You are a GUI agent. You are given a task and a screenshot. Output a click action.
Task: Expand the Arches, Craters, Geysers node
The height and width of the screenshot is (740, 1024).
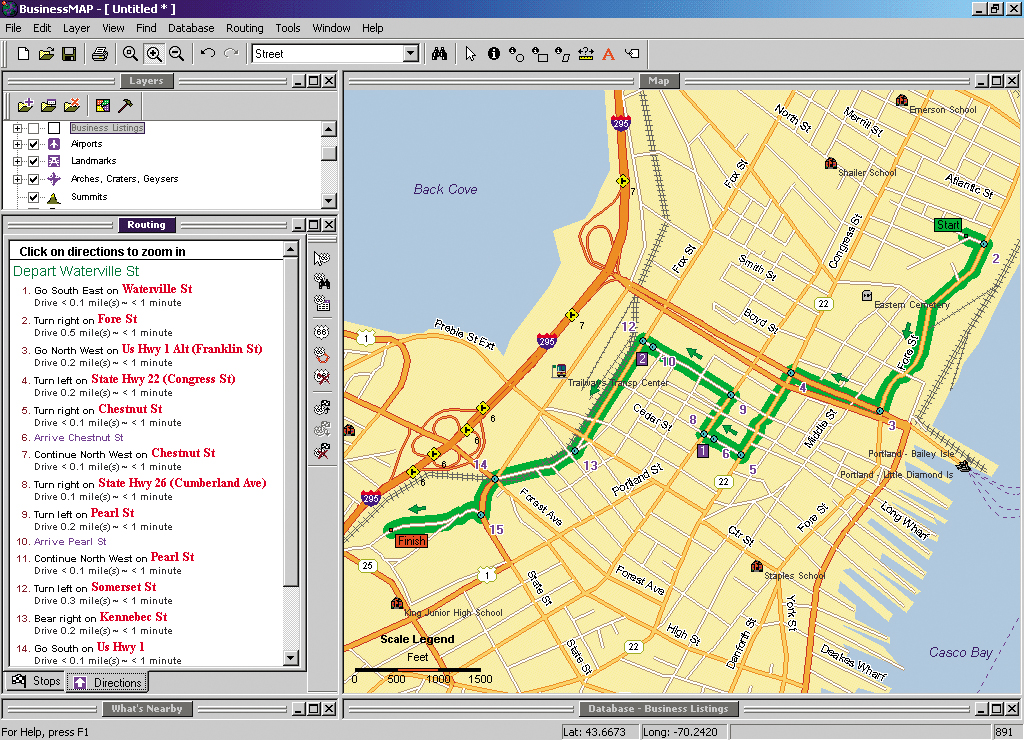(18, 179)
